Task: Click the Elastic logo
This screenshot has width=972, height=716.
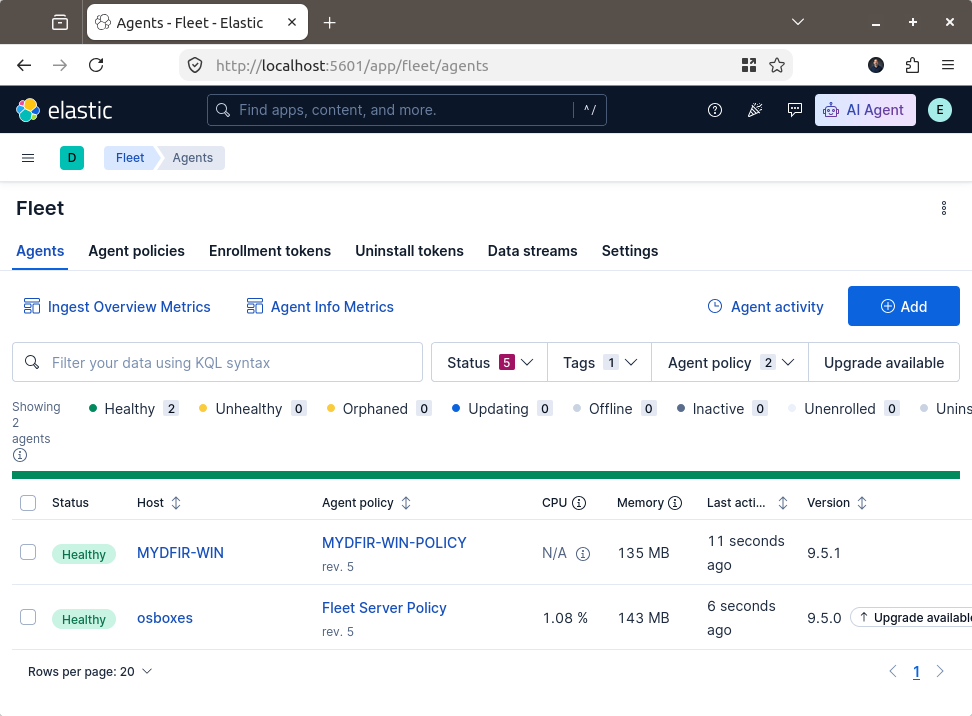Action: (x=64, y=110)
